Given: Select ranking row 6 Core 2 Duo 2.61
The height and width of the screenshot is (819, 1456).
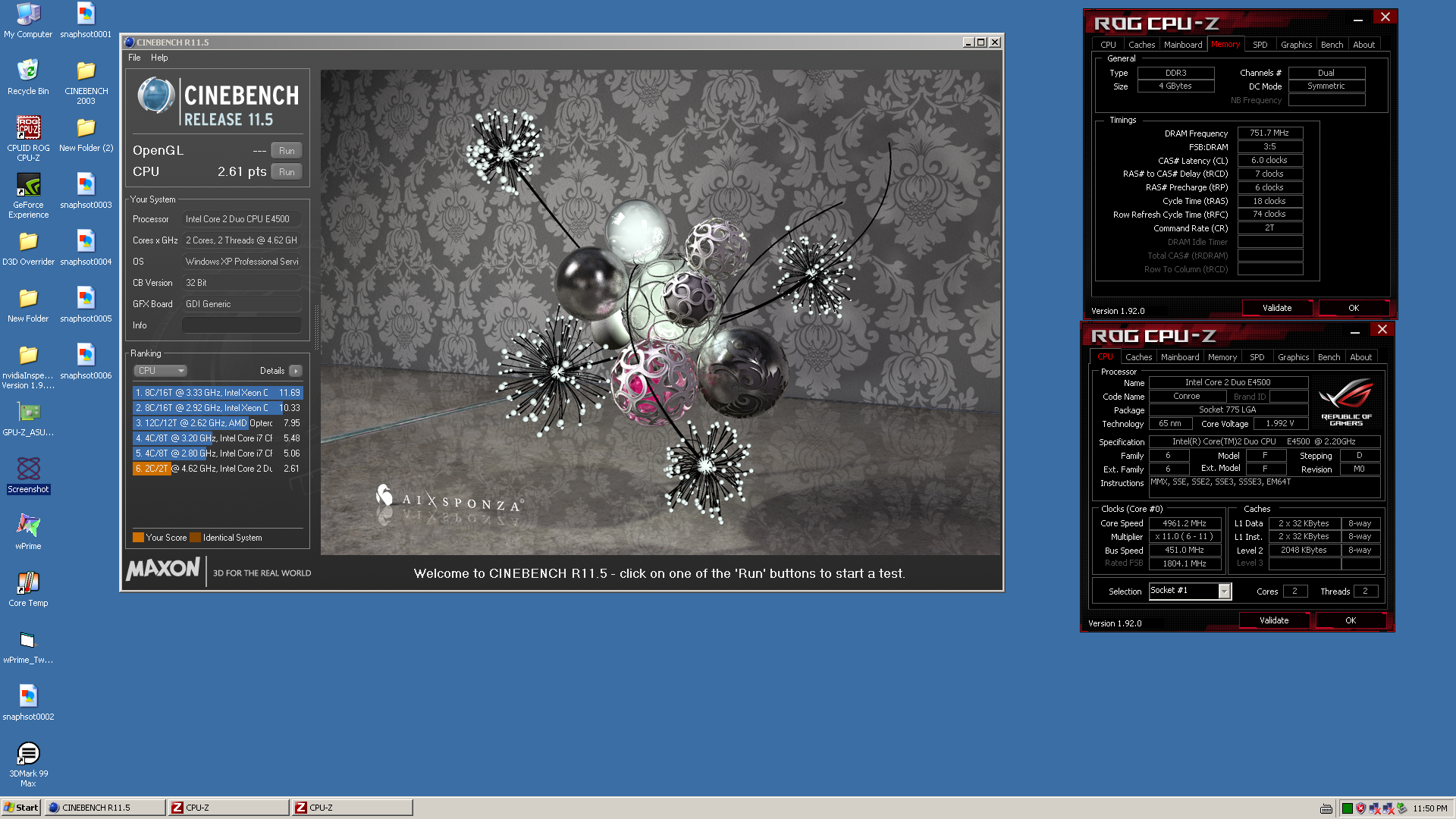Looking at the screenshot, I should 218,469.
